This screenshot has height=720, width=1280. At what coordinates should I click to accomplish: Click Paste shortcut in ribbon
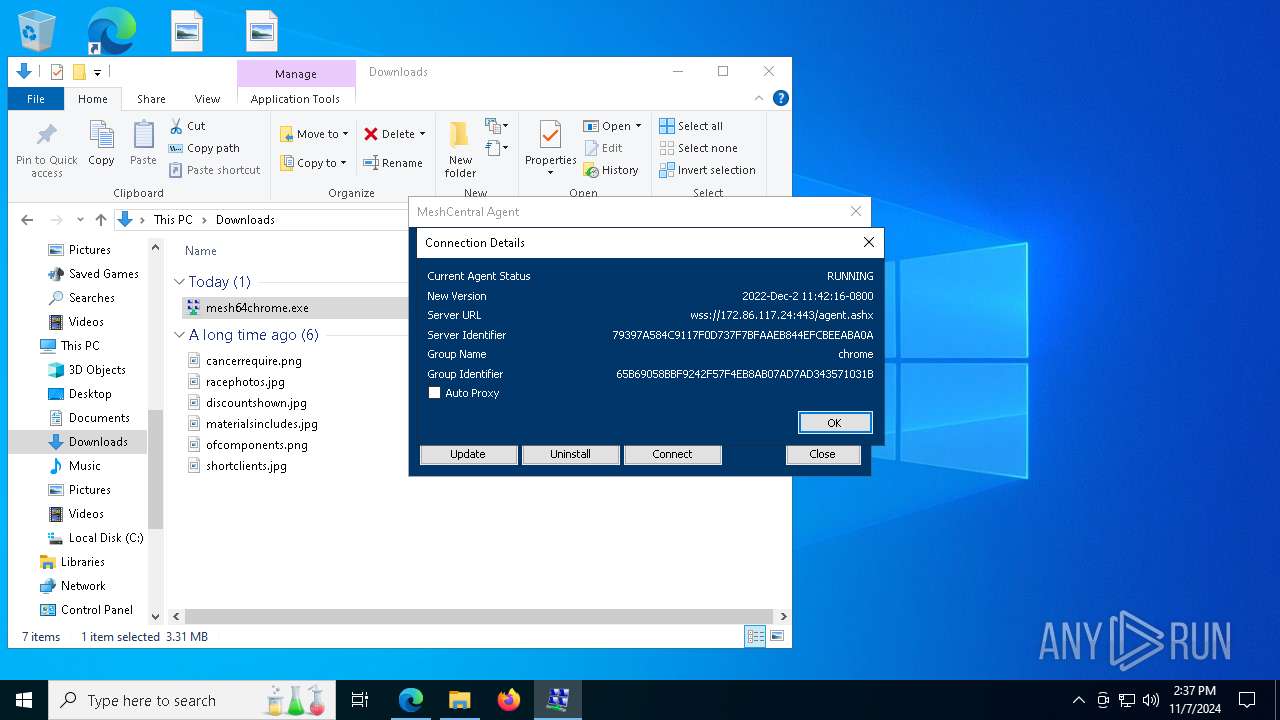[214, 170]
